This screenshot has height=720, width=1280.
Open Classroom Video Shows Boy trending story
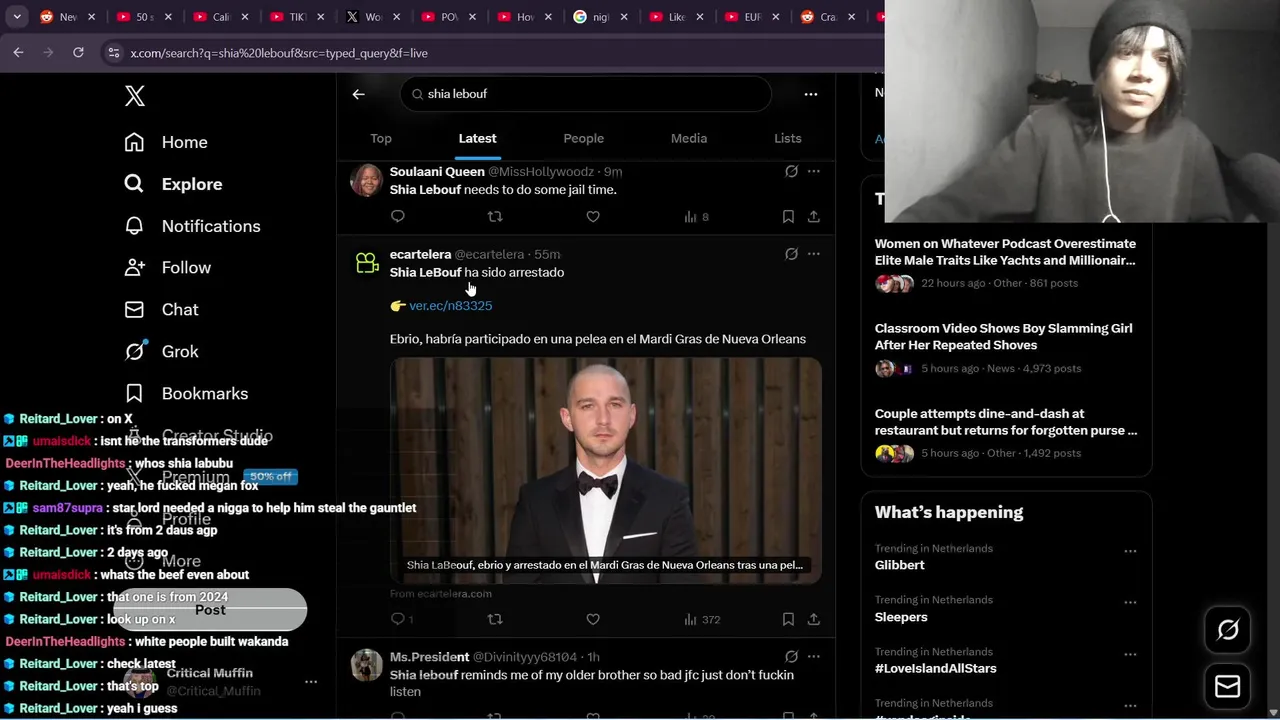tap(1006, 348)
